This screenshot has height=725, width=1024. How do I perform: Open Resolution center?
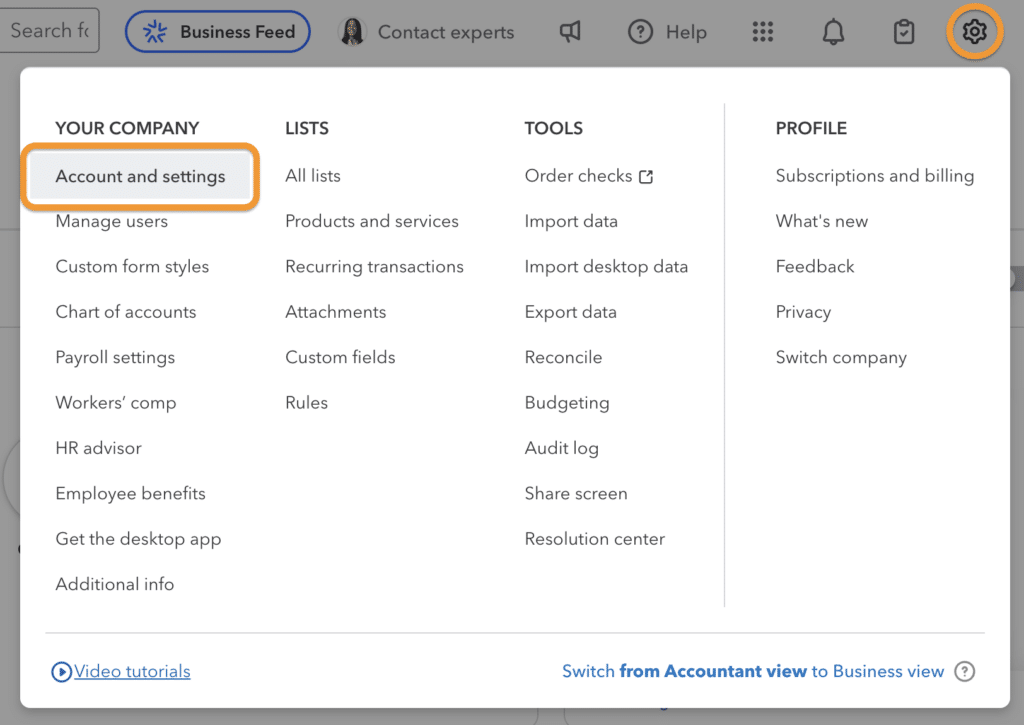[594, 539]
